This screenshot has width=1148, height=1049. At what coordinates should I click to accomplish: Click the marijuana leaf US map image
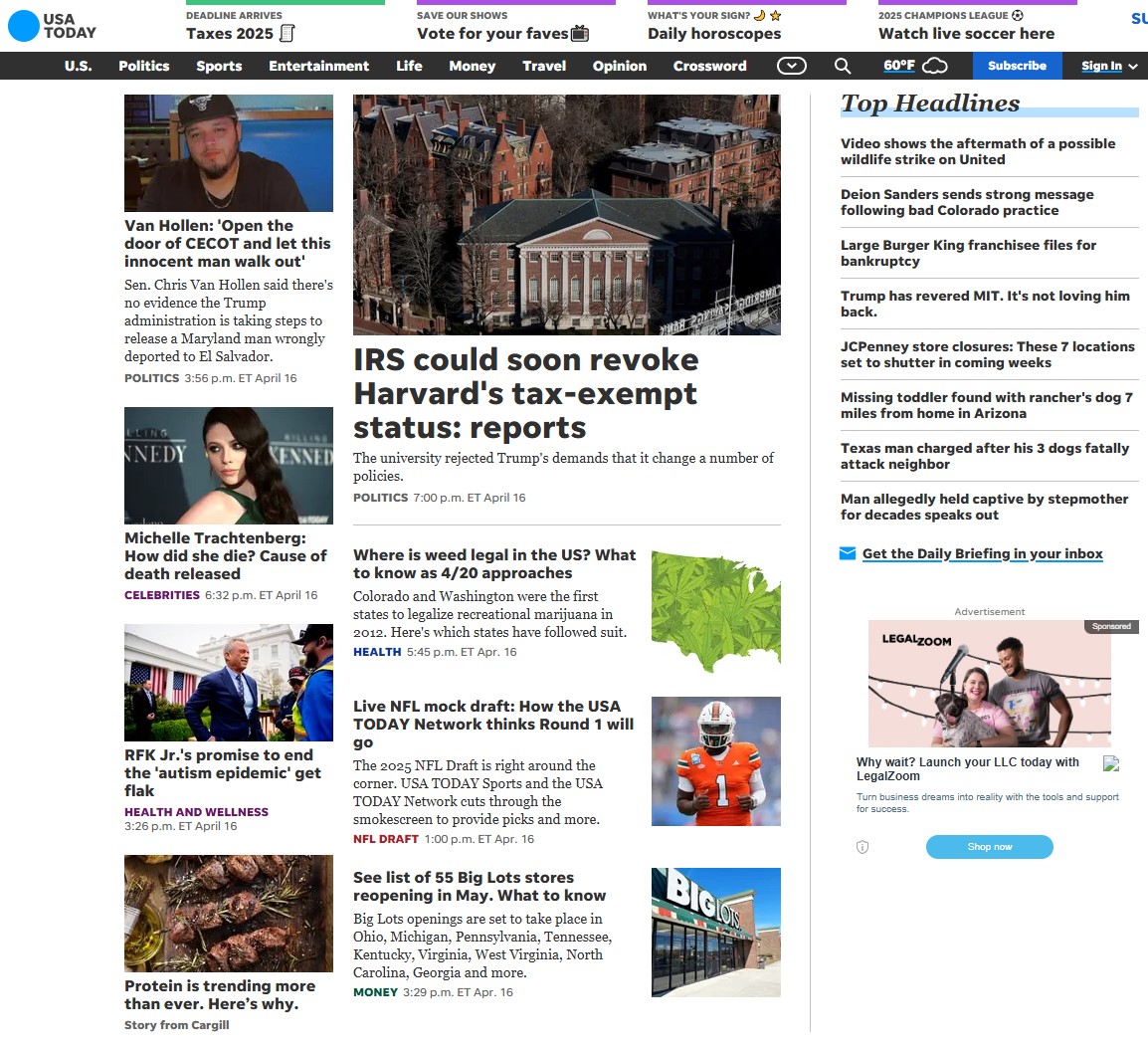pos(716,612)
